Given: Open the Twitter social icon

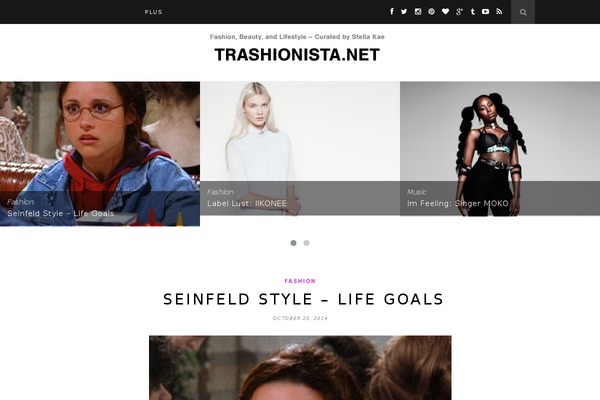Looking at the screenshot, I should 404,11.
